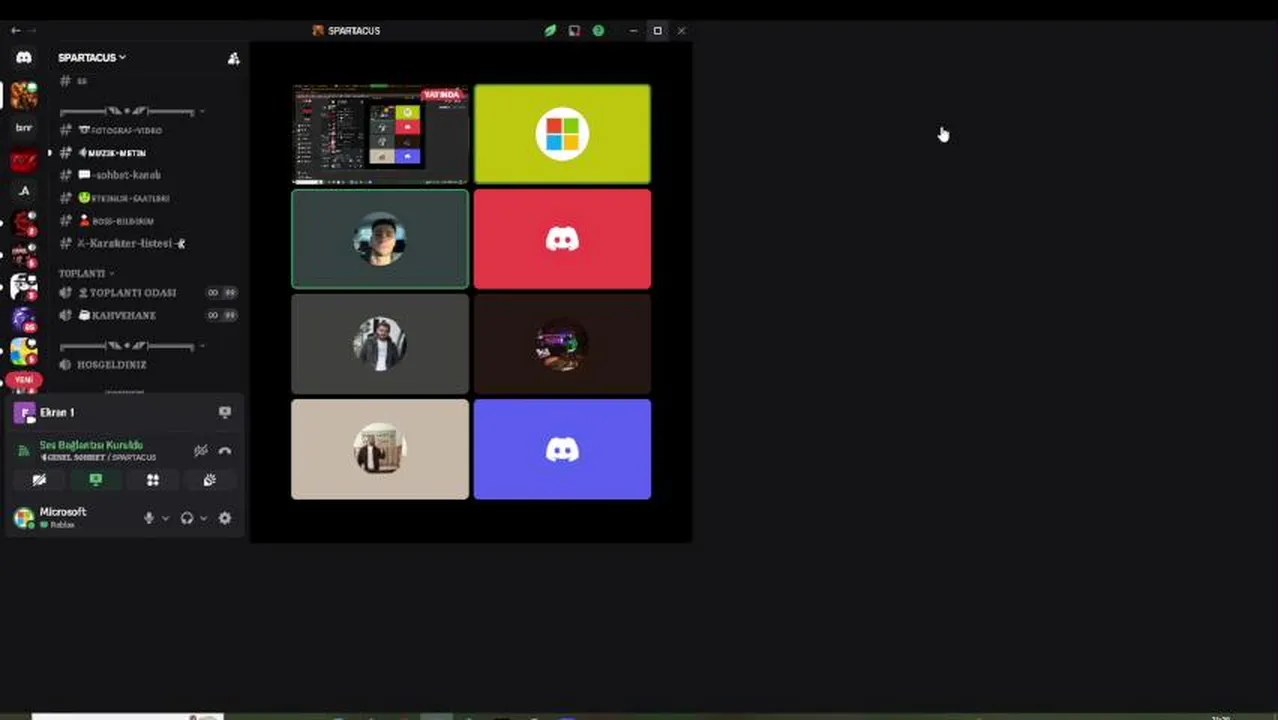Open the invite members icon beside SPARTACUS
Viewport: 1278px width, 720px height.
pos(233,58)
